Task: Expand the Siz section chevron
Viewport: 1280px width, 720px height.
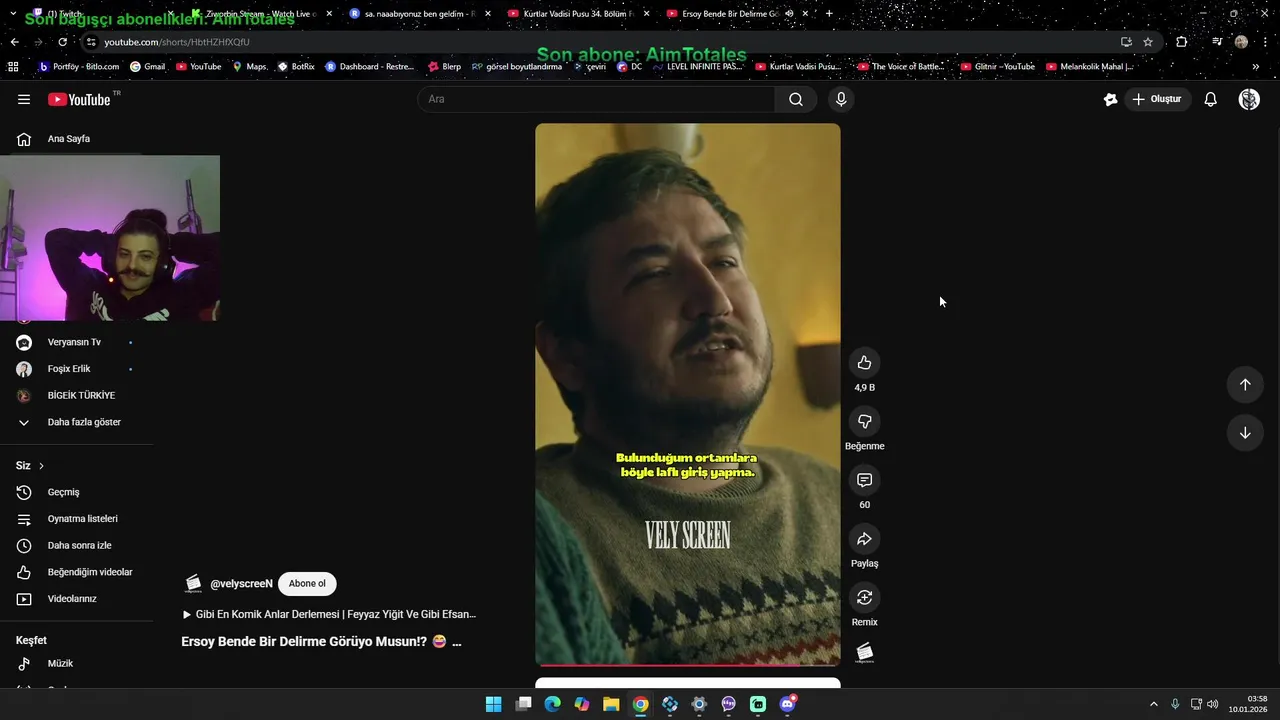Action: coord(41,466)
